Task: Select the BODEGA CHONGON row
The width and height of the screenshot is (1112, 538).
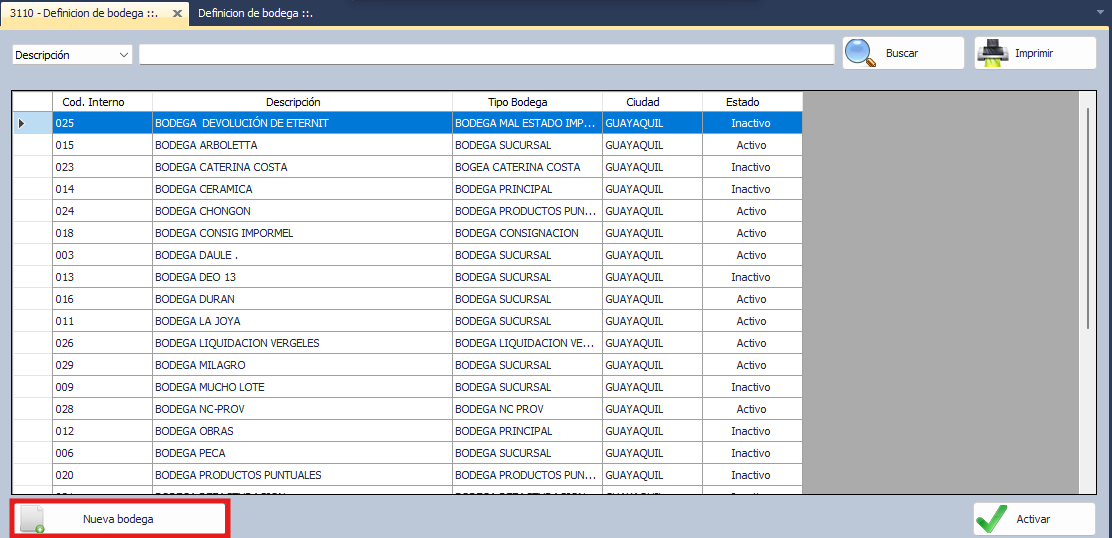Action: pos(302,211)
